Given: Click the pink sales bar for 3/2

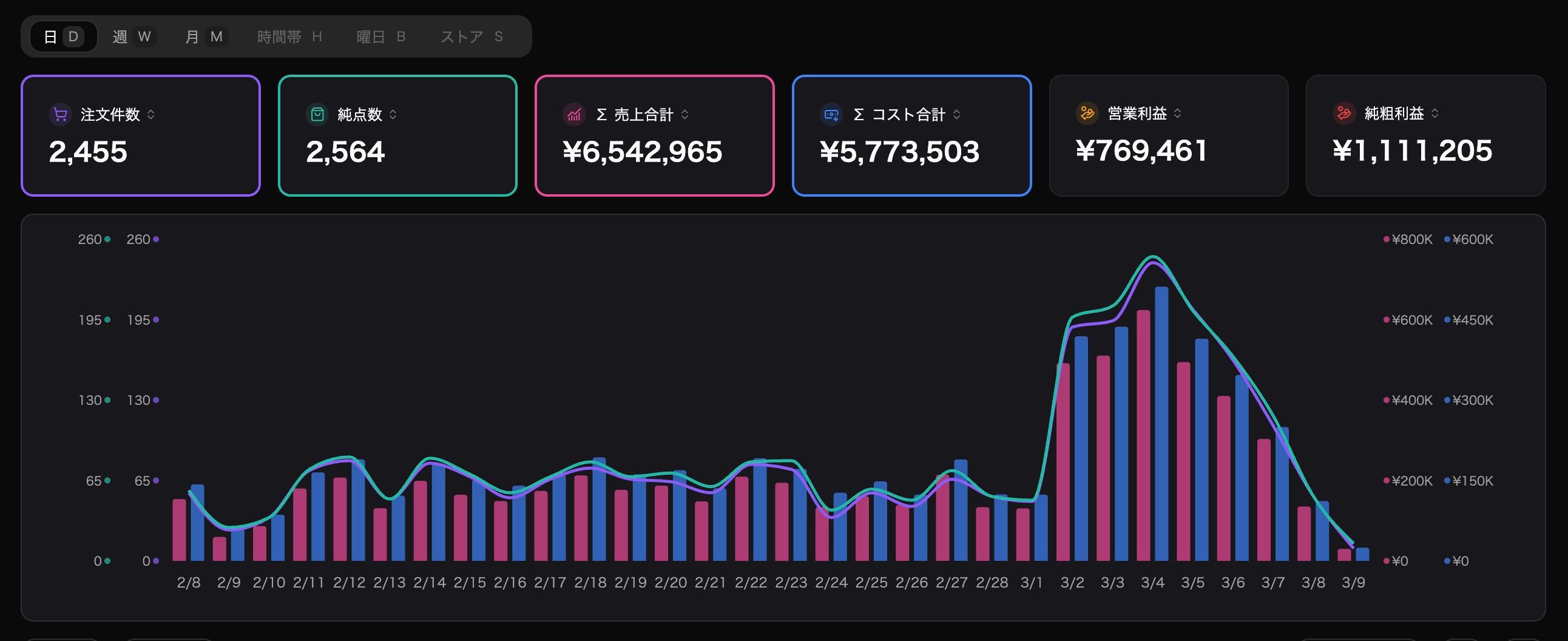Looking at the screenshot, I should click(x=1063, y=462).
